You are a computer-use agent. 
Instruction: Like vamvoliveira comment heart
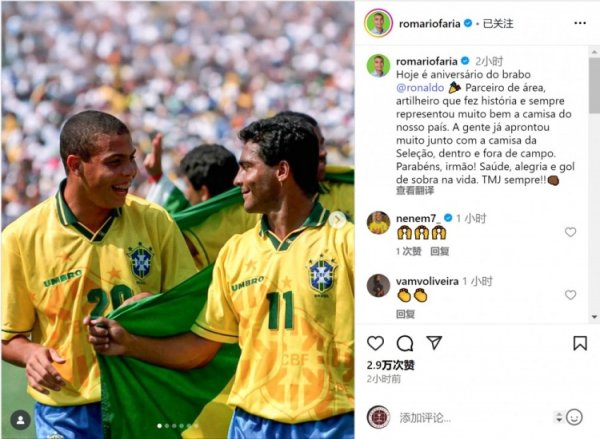pyautogui.click(x=570, y=295)
